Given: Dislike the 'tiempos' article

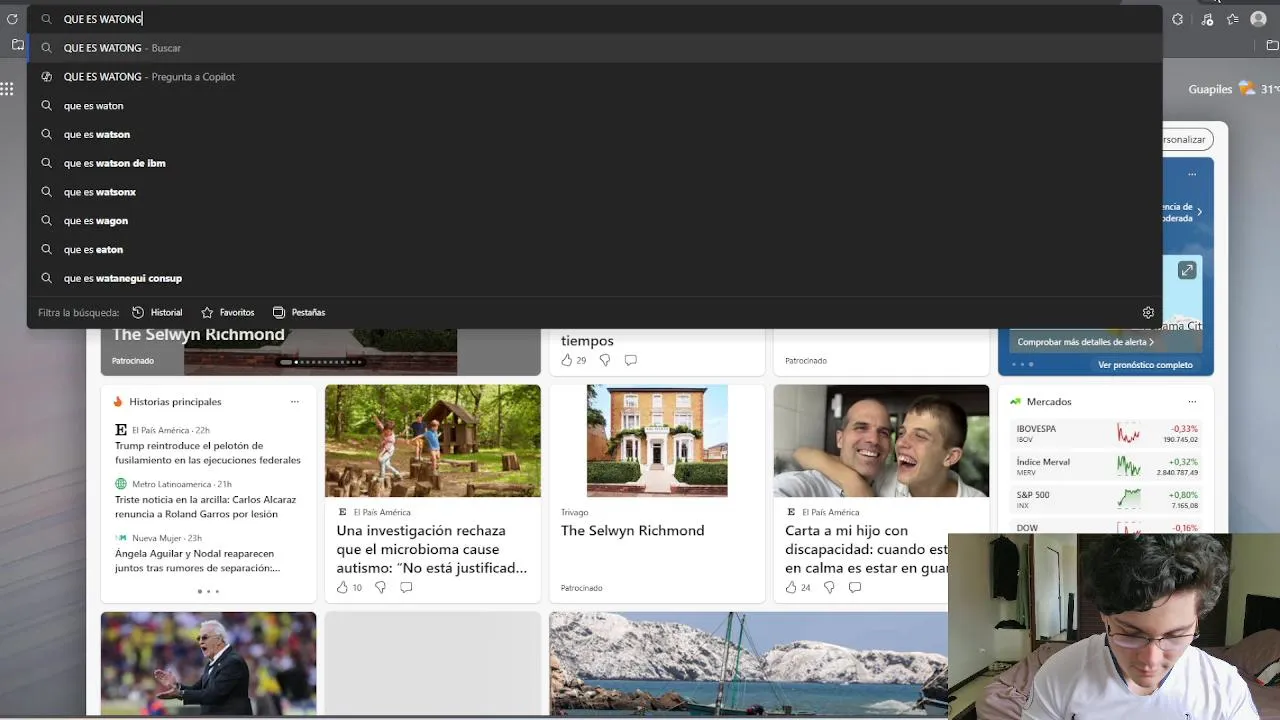Looking at the screenshot, I should point(605,360).
